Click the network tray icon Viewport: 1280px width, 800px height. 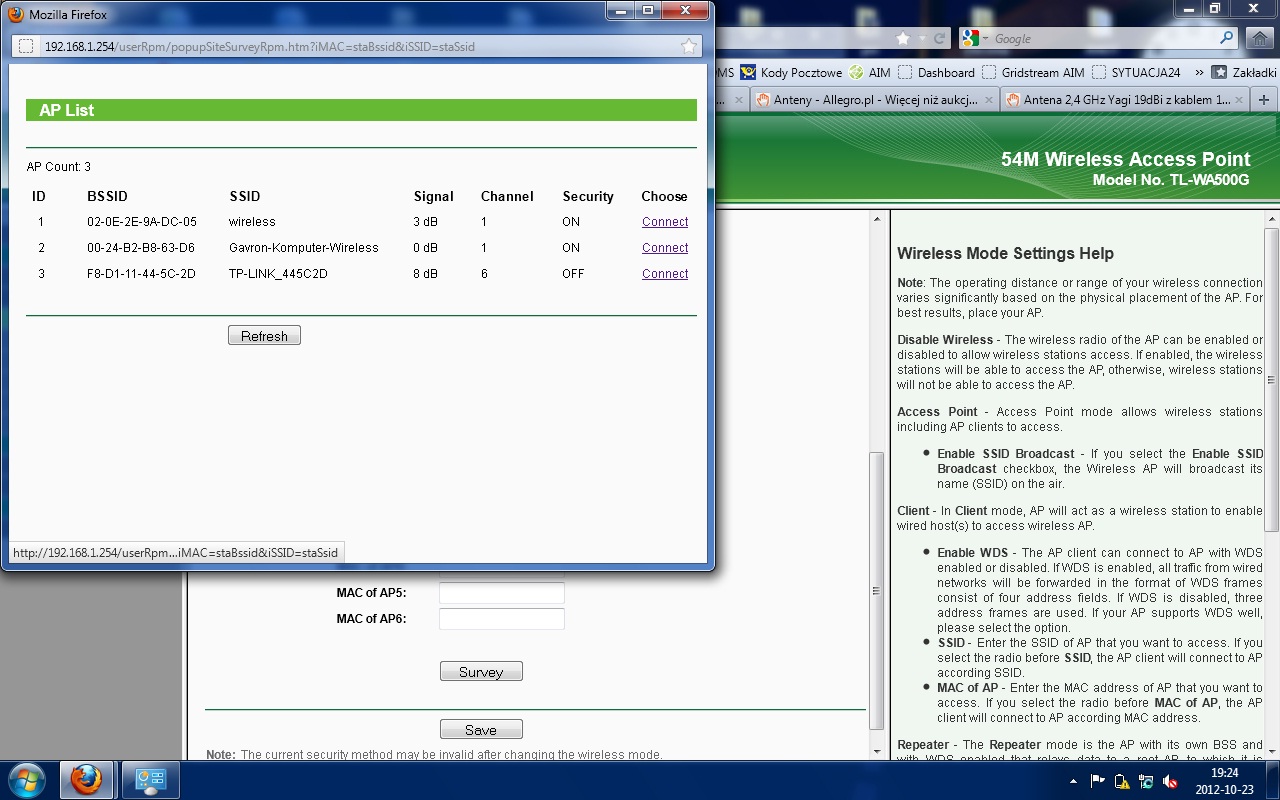[x=1148, y=780]
